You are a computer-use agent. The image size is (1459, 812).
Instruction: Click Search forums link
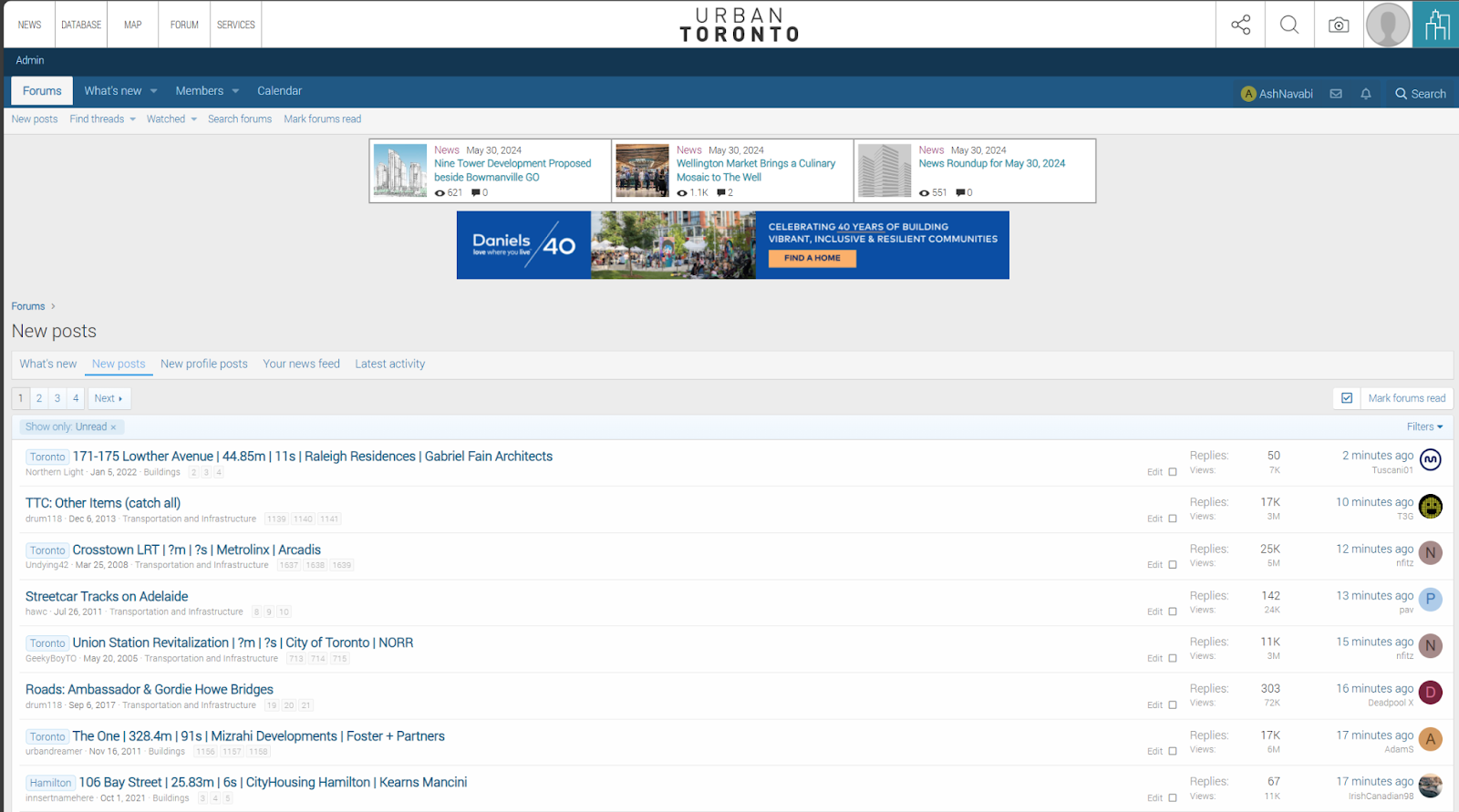pyautogui.click(x=240, y=119)
